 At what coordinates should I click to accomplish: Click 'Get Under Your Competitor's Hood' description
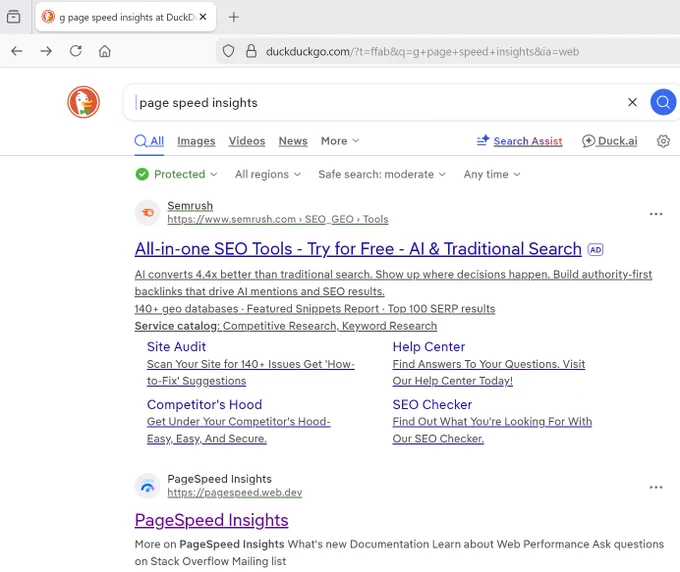(239, 430)
